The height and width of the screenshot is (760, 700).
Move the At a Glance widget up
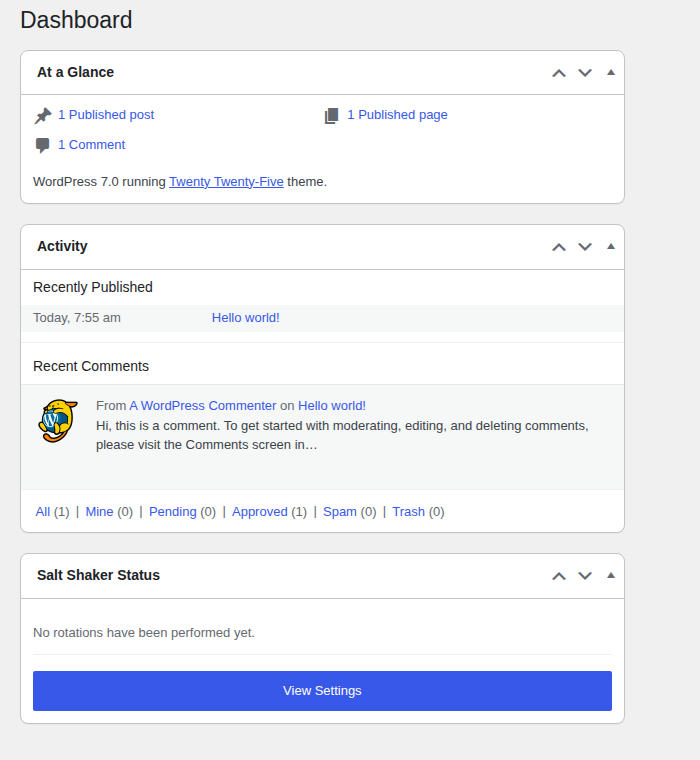coord(559,73)
